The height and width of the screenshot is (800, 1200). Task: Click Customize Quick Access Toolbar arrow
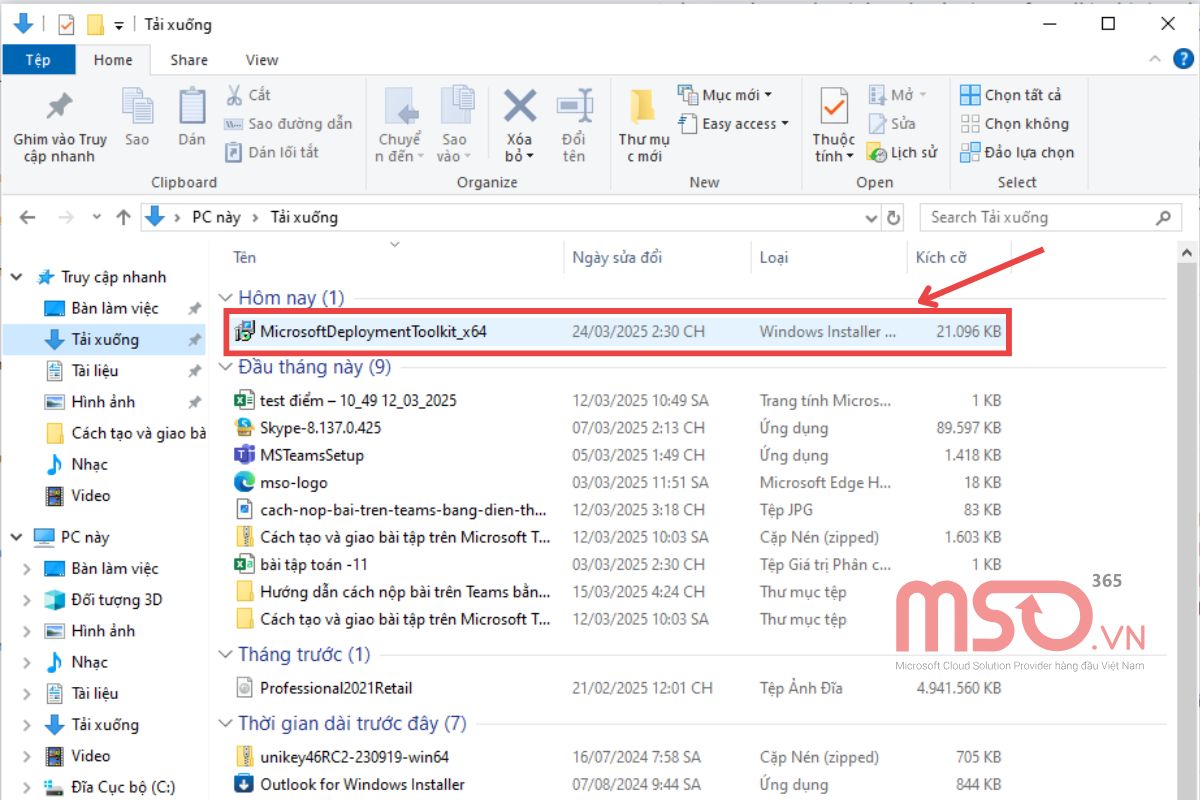119,25
